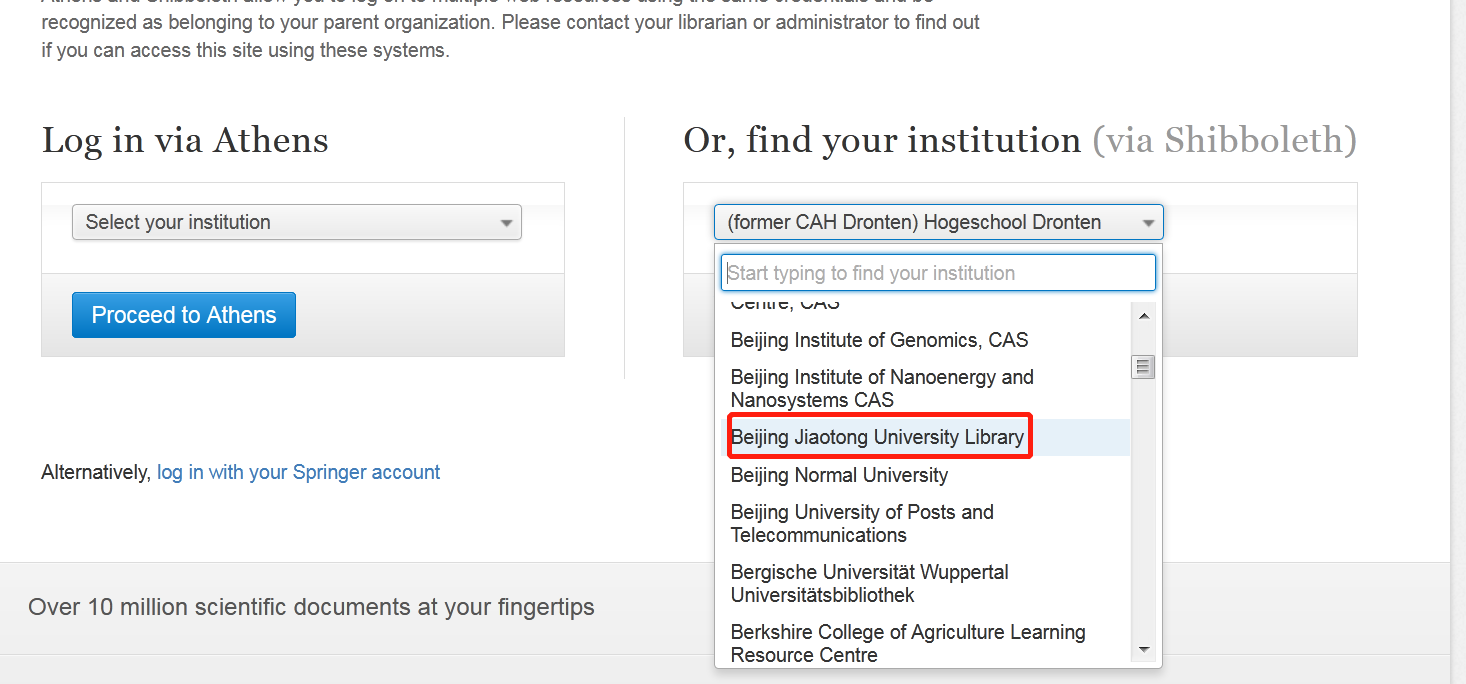Pick Beijing Normal University option
The width and height of the screenshot is (1466, 684).
click(839, 475)
